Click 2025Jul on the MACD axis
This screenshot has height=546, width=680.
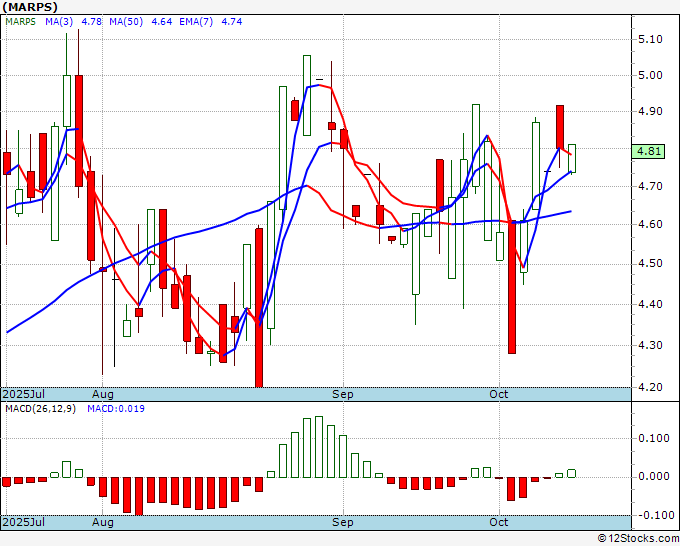[23, 522]
